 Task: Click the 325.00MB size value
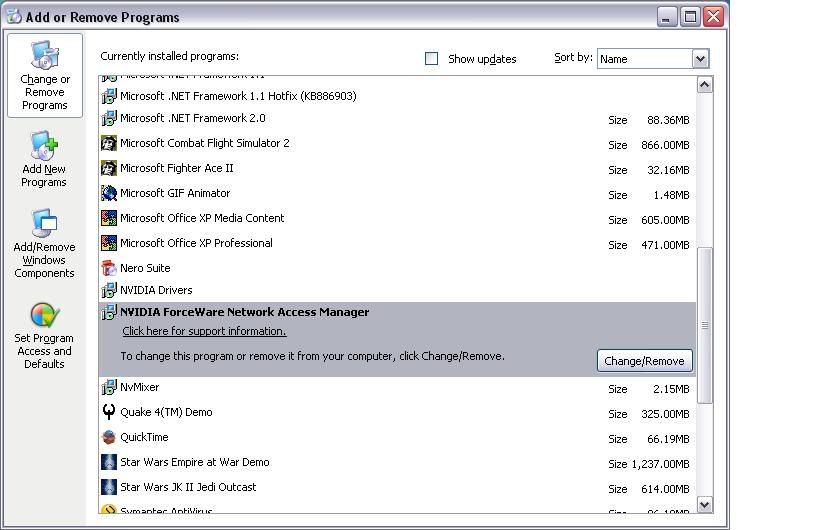[x=665, y=414]
